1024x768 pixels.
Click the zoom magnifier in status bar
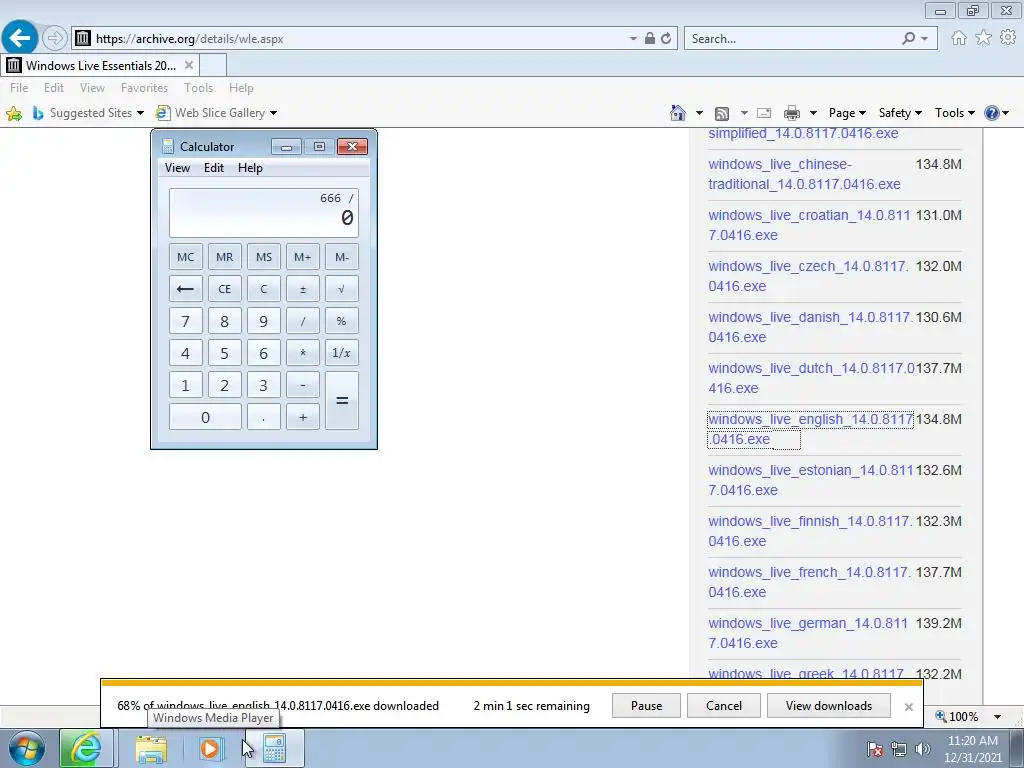[940, 716]
